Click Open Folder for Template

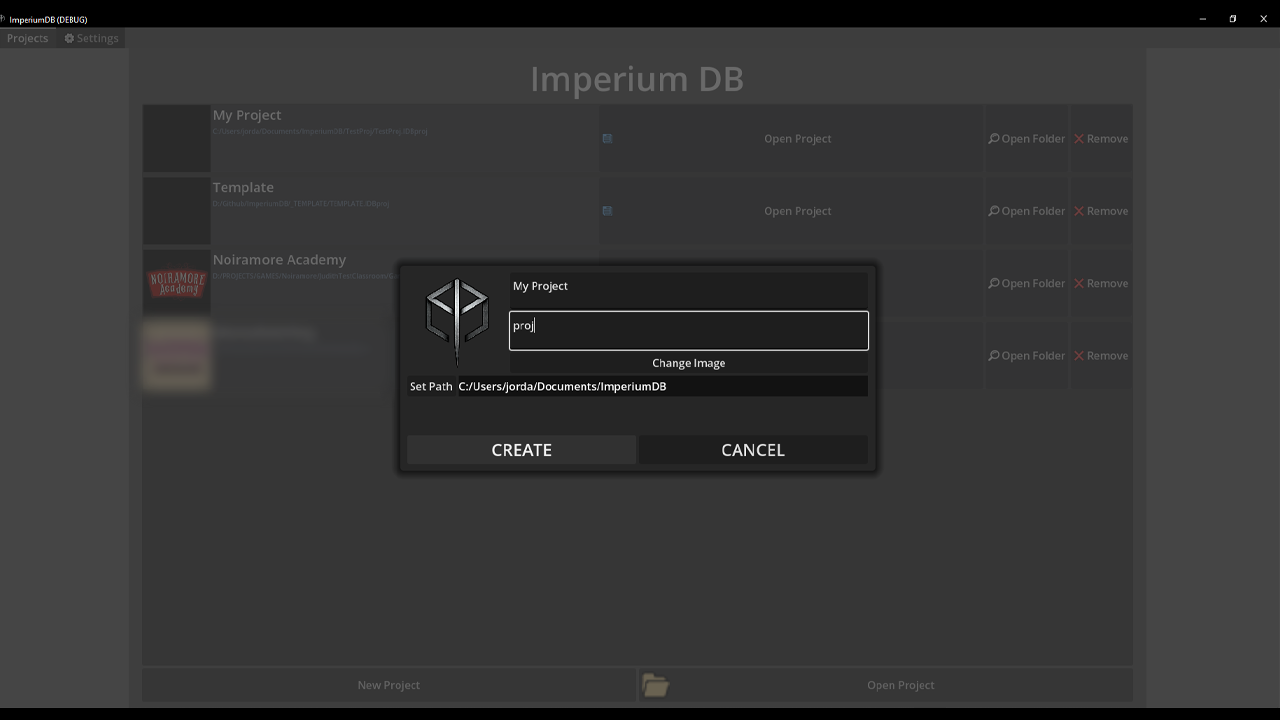point(1027,211)
